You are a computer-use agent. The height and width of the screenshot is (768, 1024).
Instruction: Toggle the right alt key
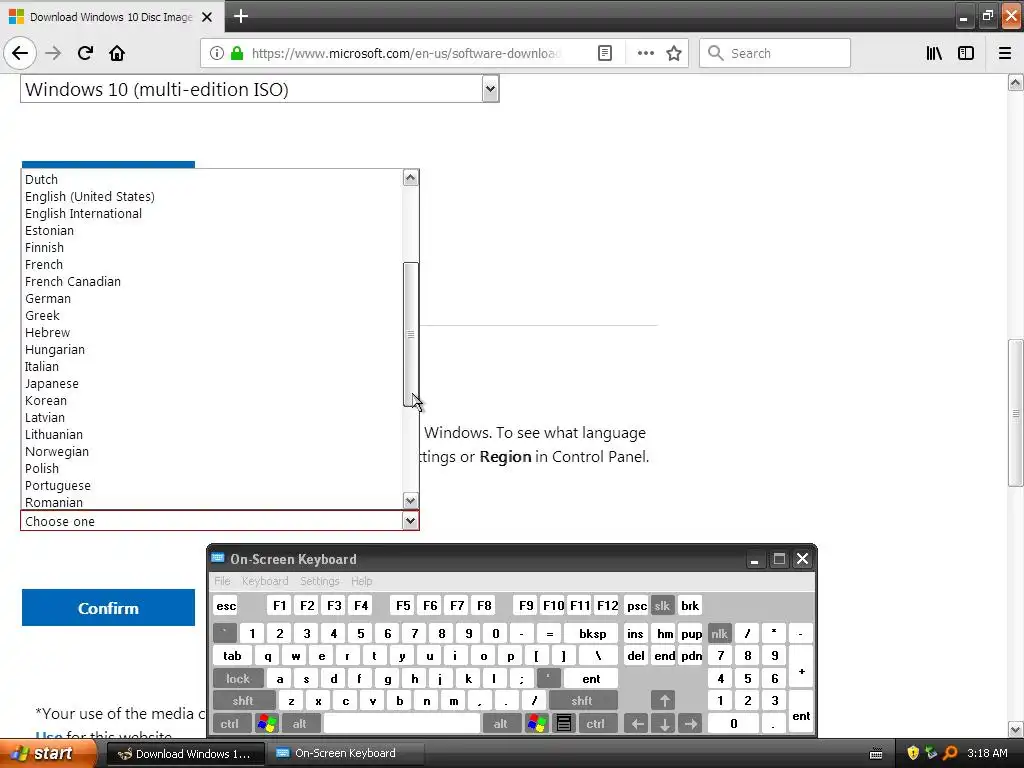pyautogui.click(x=500, y=724)
